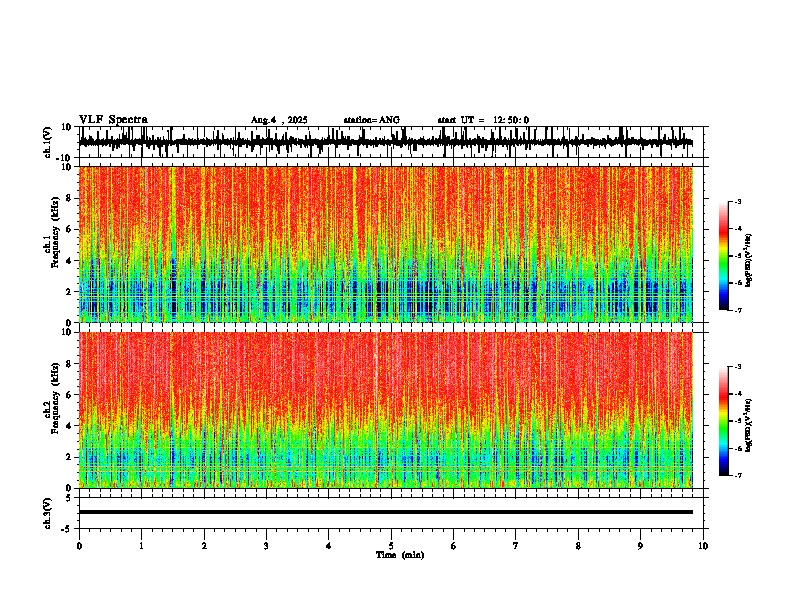Click the "10" tick on ch.1(V) voltage axis
Viewport: 792px width, 612px height.
pyautogui.click(x=67, y=127)
